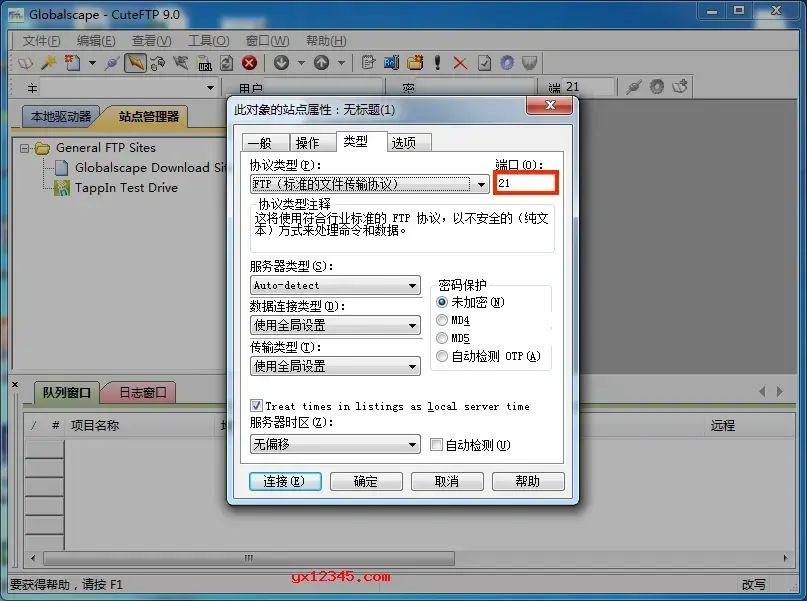Open the 编辑(E) menu

click(x=96, y=41)
